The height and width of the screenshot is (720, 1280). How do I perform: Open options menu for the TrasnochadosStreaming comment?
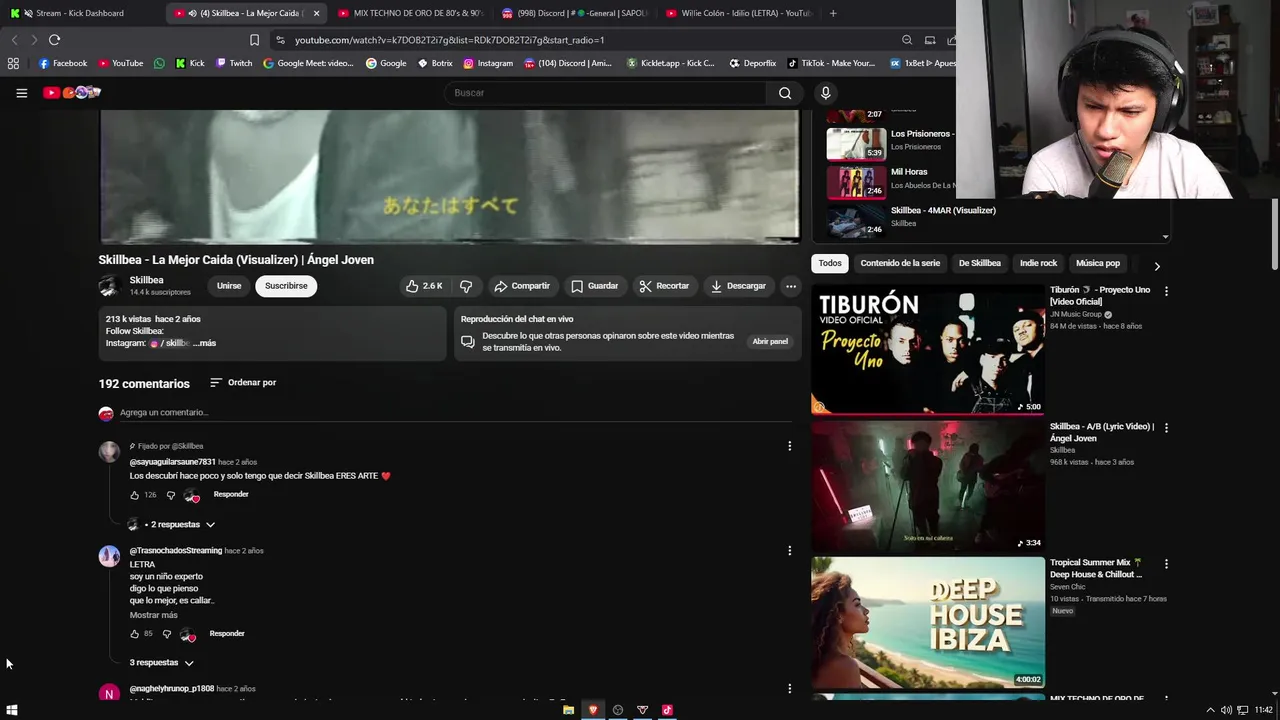[789, 550]
